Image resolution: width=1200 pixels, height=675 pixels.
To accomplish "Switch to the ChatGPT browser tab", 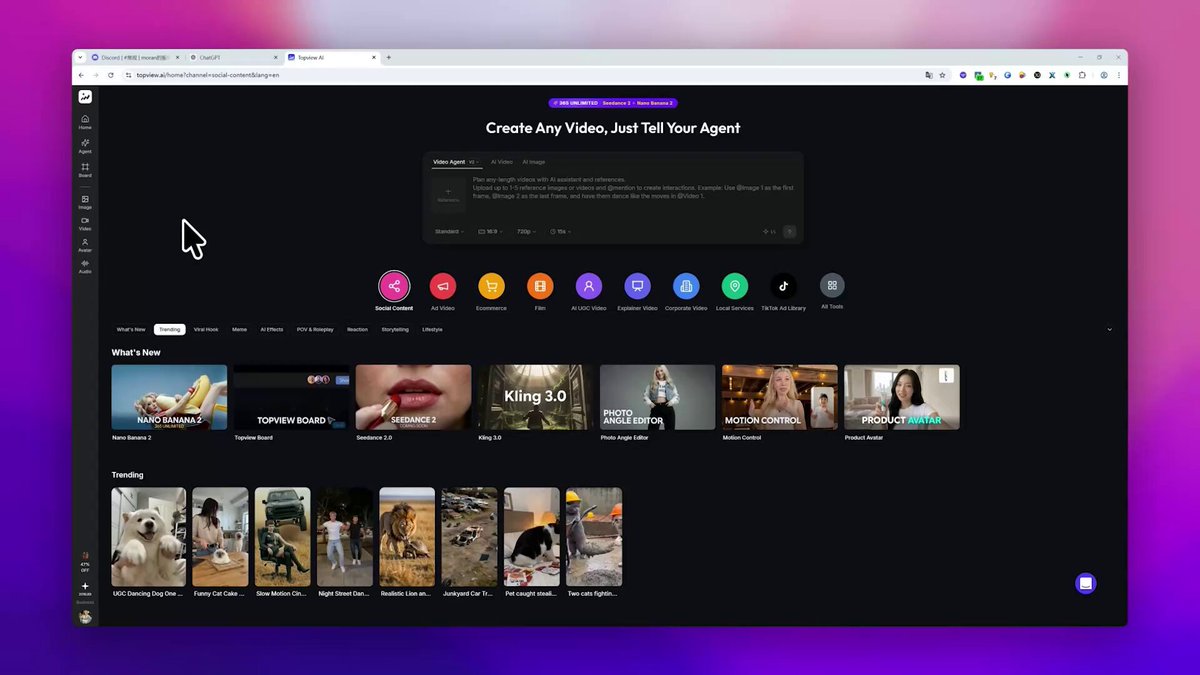I will (x=234, y=57).
